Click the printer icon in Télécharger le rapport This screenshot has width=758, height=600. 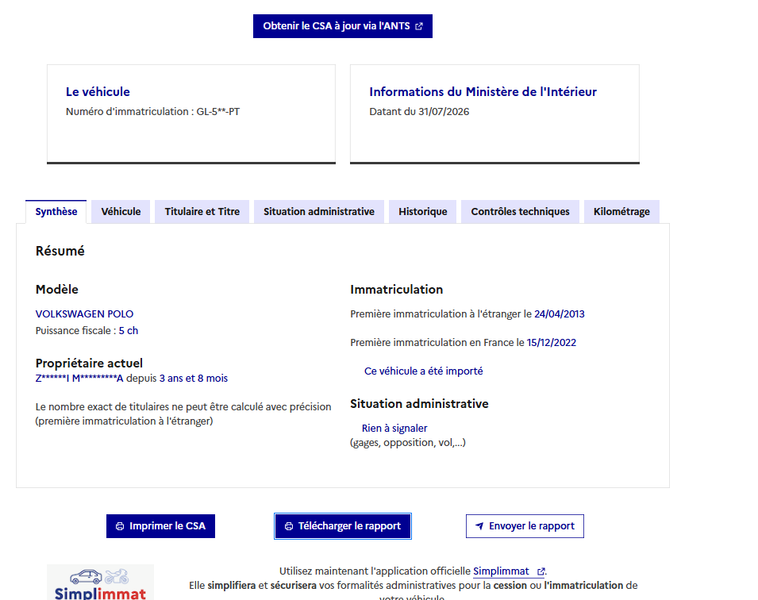(x=289, y=526)
